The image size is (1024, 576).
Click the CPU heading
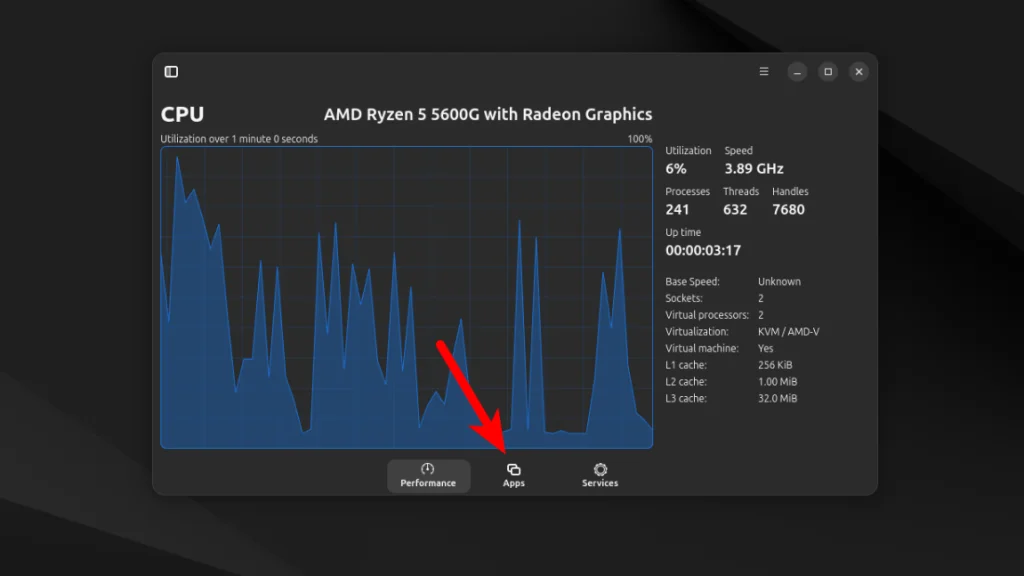pos(182,115)
